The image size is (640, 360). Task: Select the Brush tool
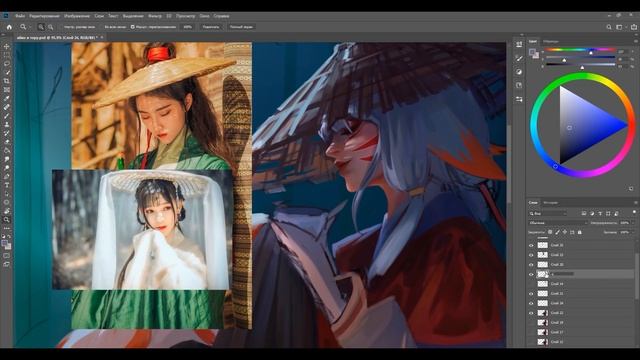pyautogui.click(x=7, y=116)
